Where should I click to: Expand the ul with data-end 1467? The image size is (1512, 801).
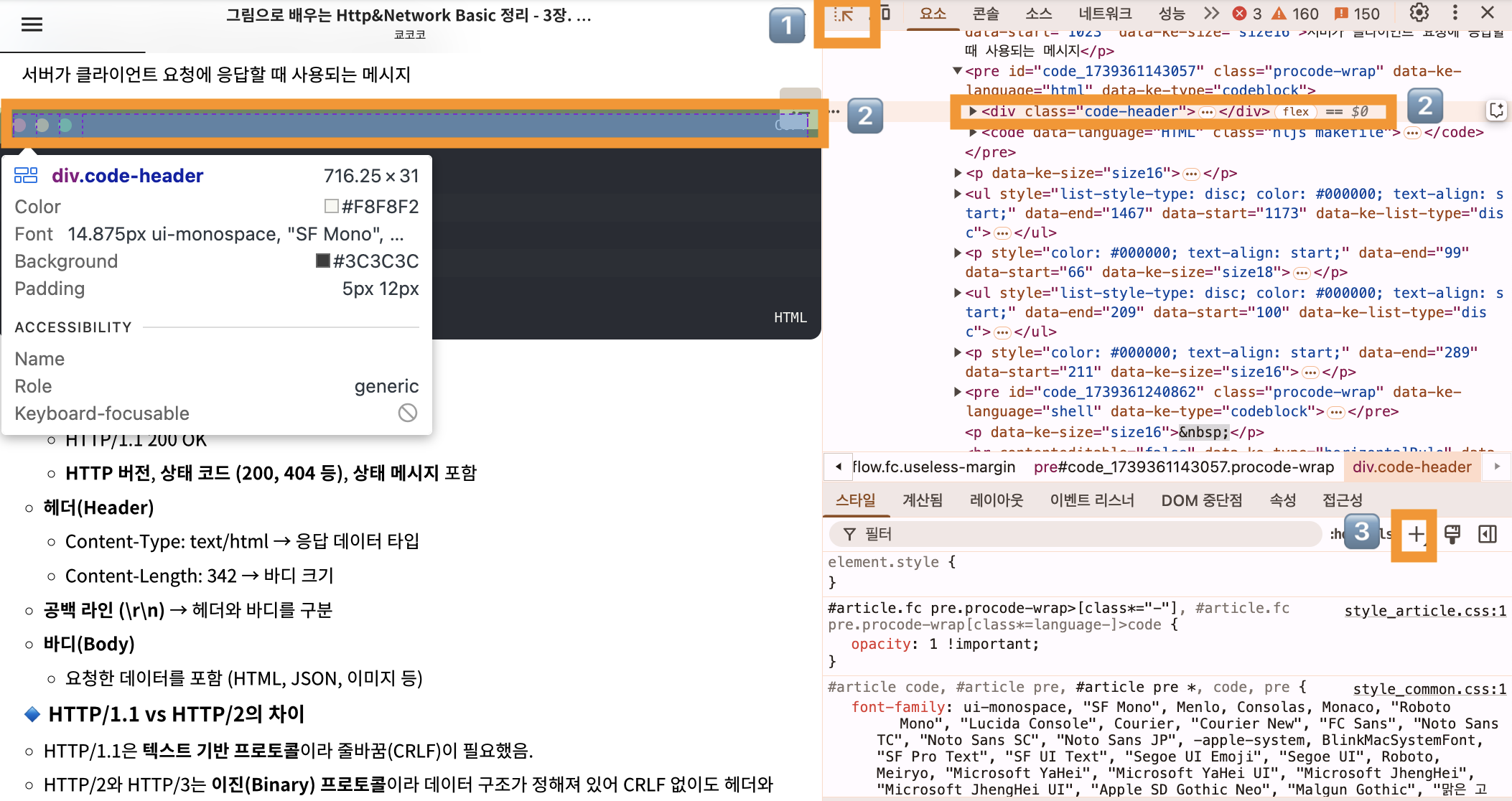point(958,194)
